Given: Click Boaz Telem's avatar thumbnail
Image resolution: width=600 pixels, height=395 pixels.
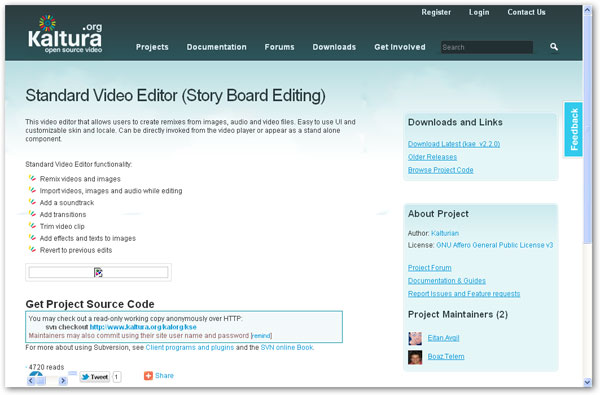Looking at the screenshot, I should click(x=415, y=357).
